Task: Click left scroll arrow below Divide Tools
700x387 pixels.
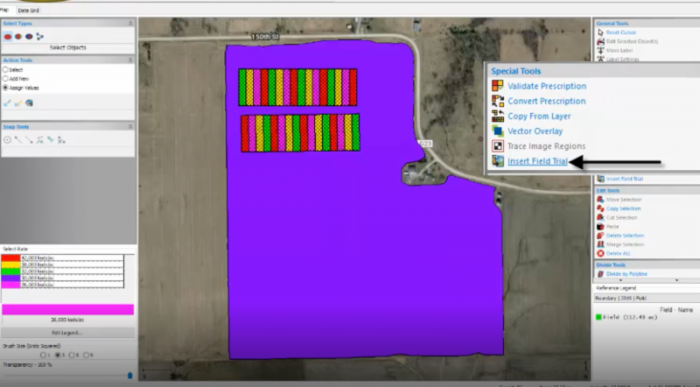Action: coord(621,280)
